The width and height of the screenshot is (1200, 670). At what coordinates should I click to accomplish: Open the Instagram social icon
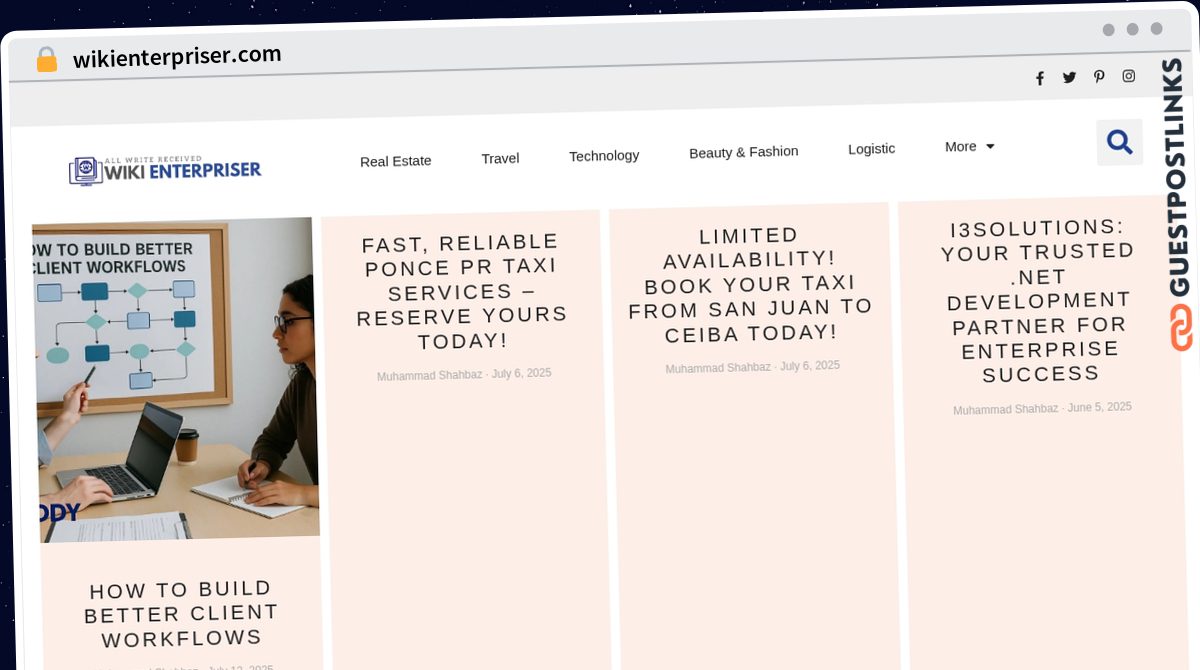[1129, 75]
